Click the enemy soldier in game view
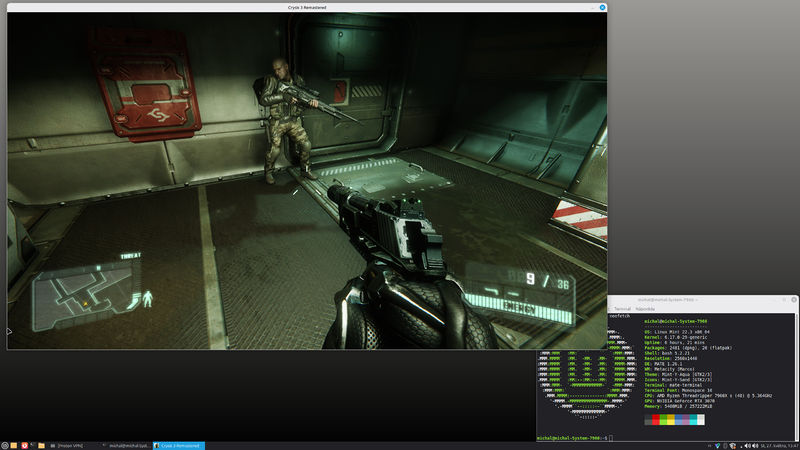Screen dimensions: 800x450 point(287,120)
